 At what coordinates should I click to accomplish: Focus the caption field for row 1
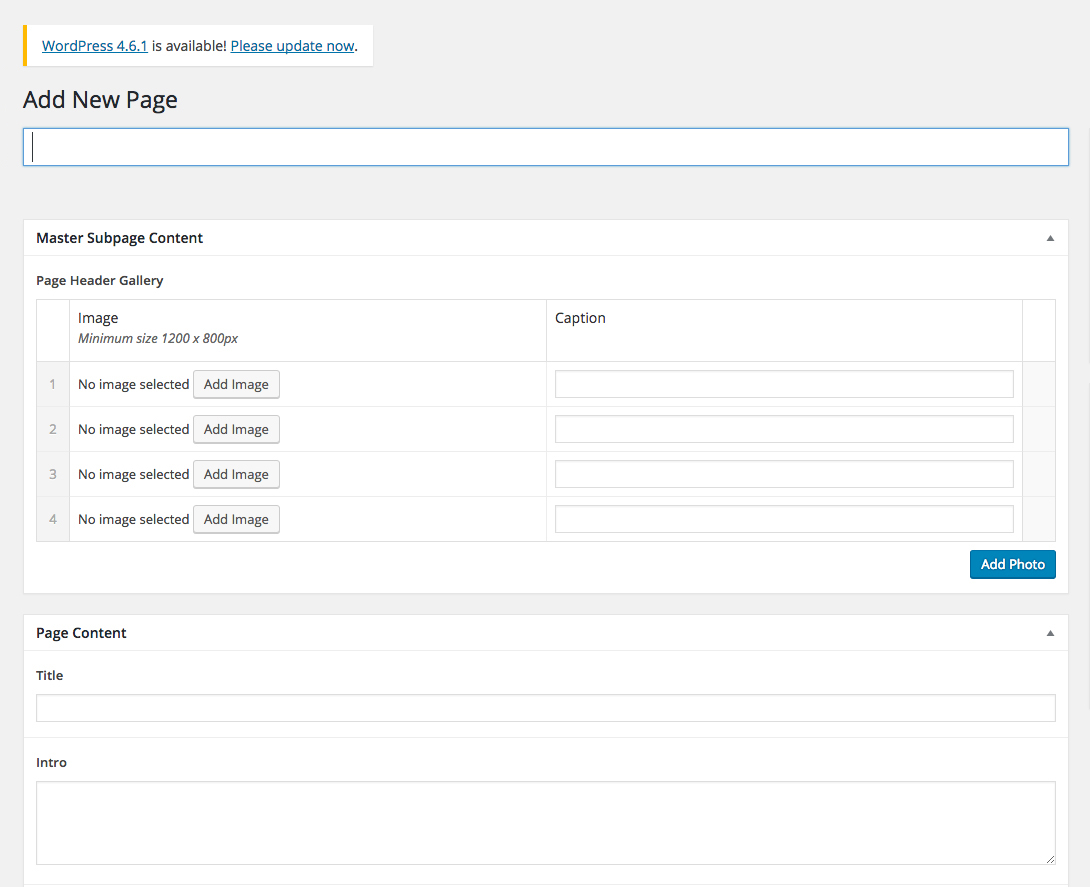pyautogui.click(x=784, y=384)
